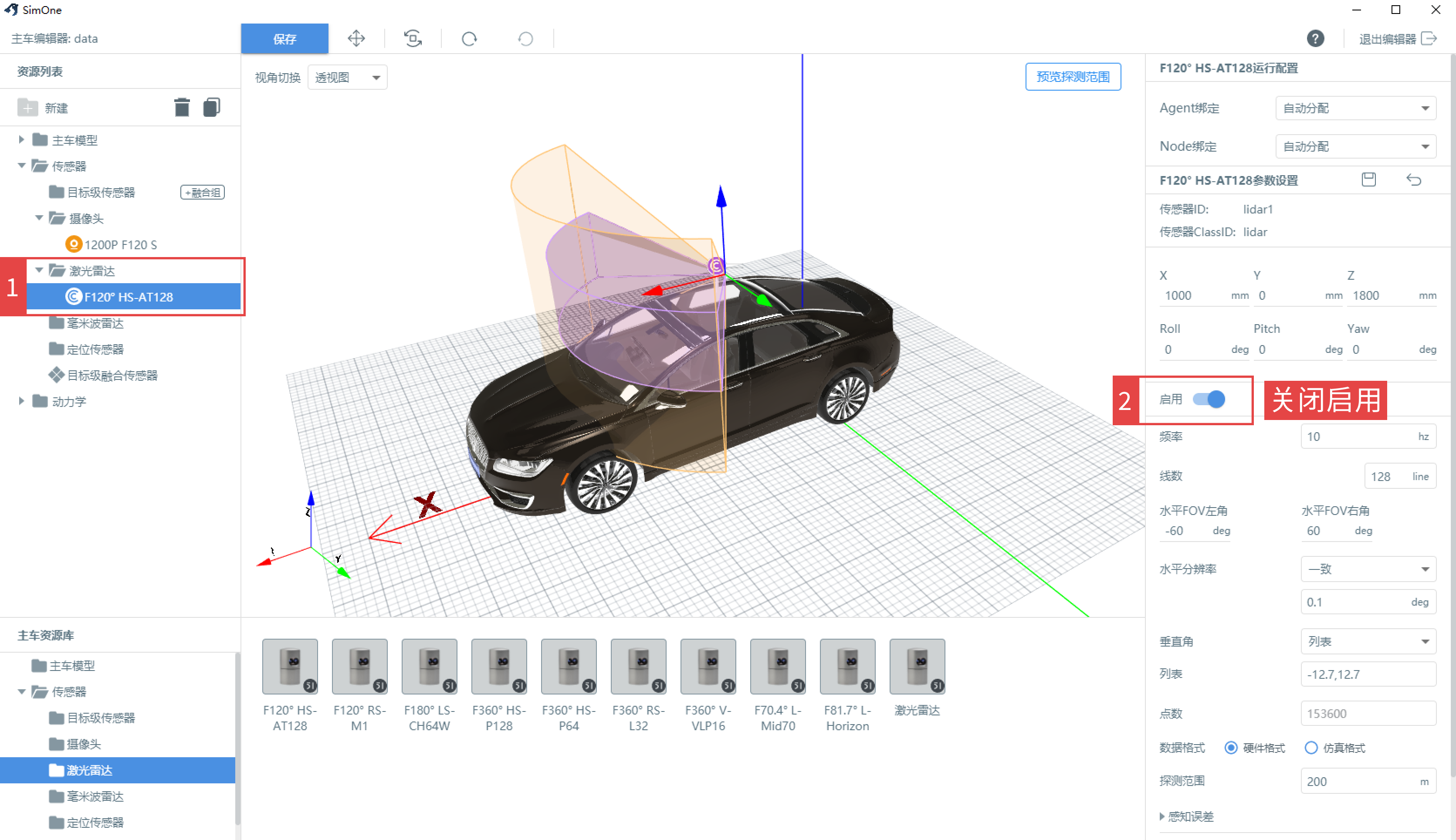Collapse 传感器 in the 主车资源库 tree

pyautogui.click(x=21, y=691)
